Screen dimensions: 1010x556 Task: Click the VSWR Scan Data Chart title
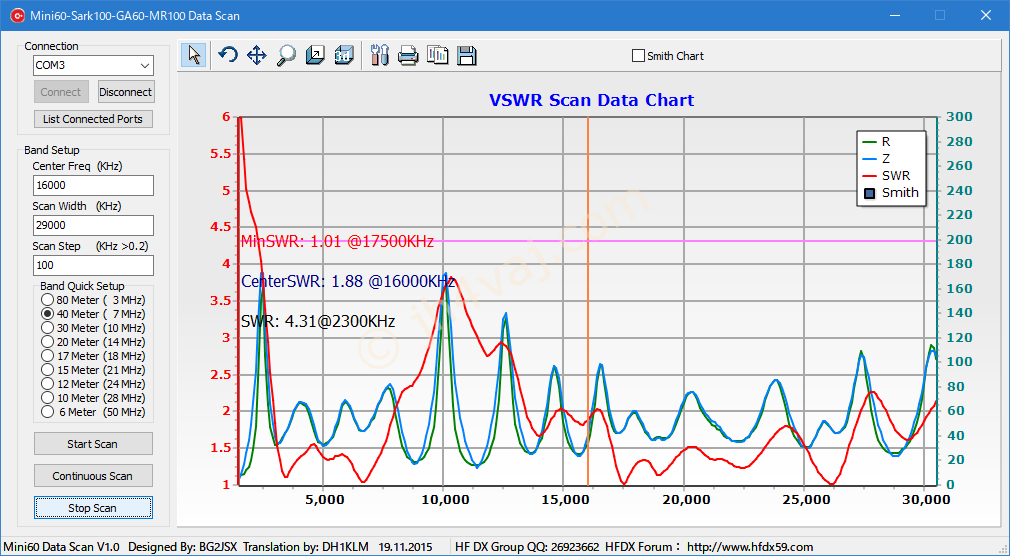(591, 101)
